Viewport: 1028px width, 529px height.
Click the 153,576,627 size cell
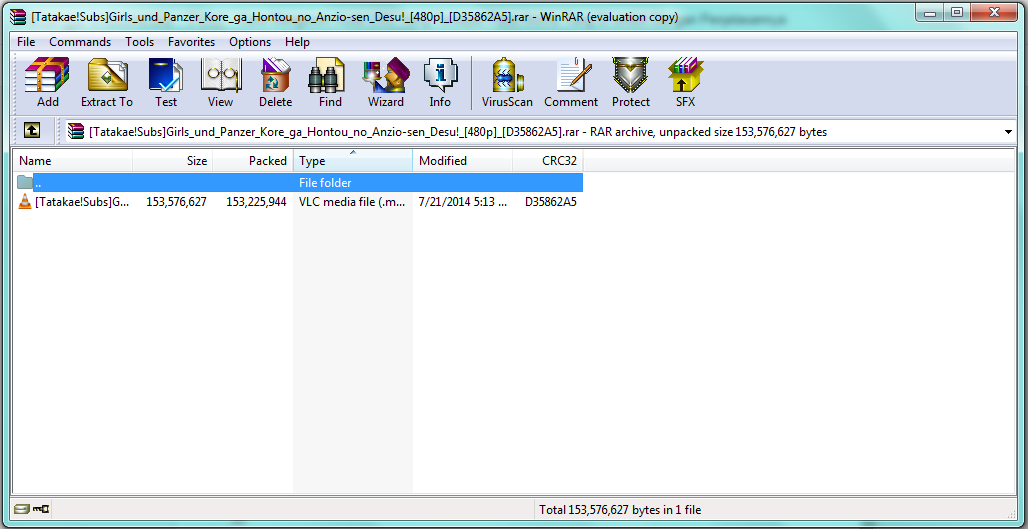click(176, 202)
